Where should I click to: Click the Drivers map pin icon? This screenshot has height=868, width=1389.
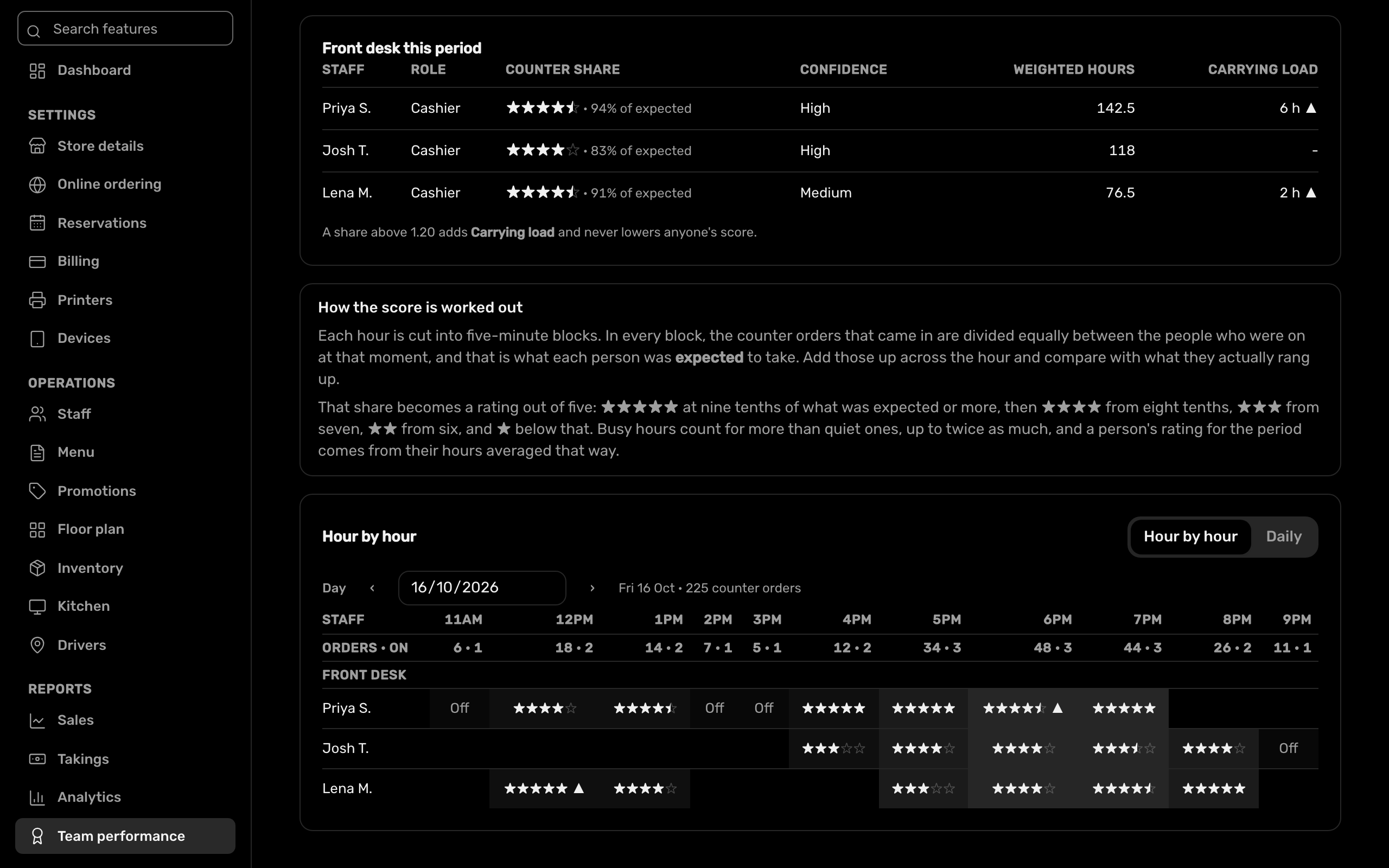(x=37, y=645)
